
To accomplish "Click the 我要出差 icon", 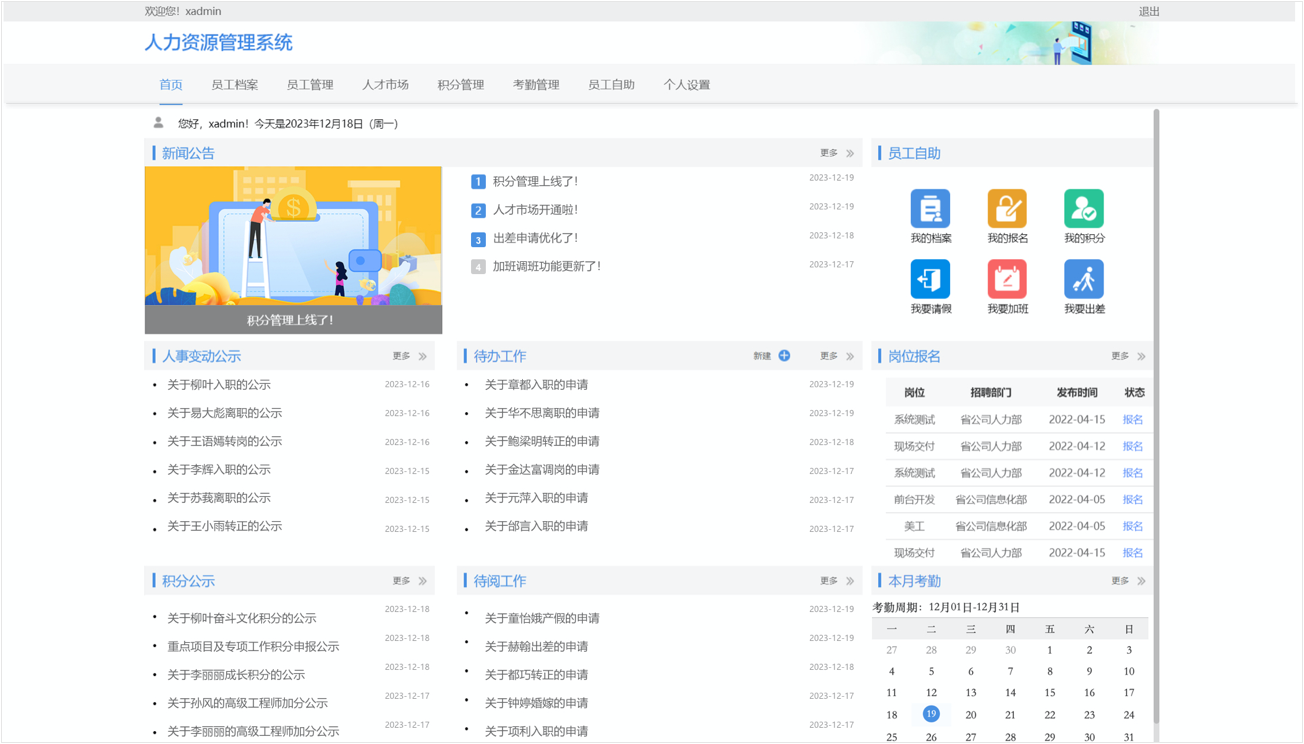I will click(x=1084, y=280).
